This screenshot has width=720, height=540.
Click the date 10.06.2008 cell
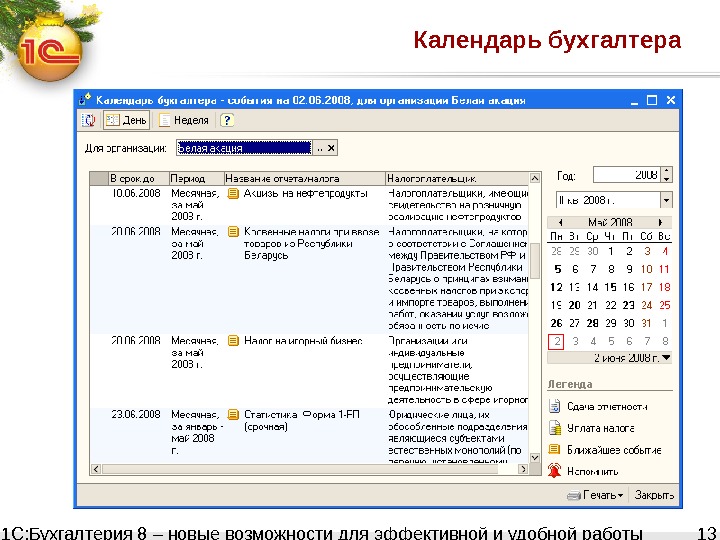[x=136, y=193]
